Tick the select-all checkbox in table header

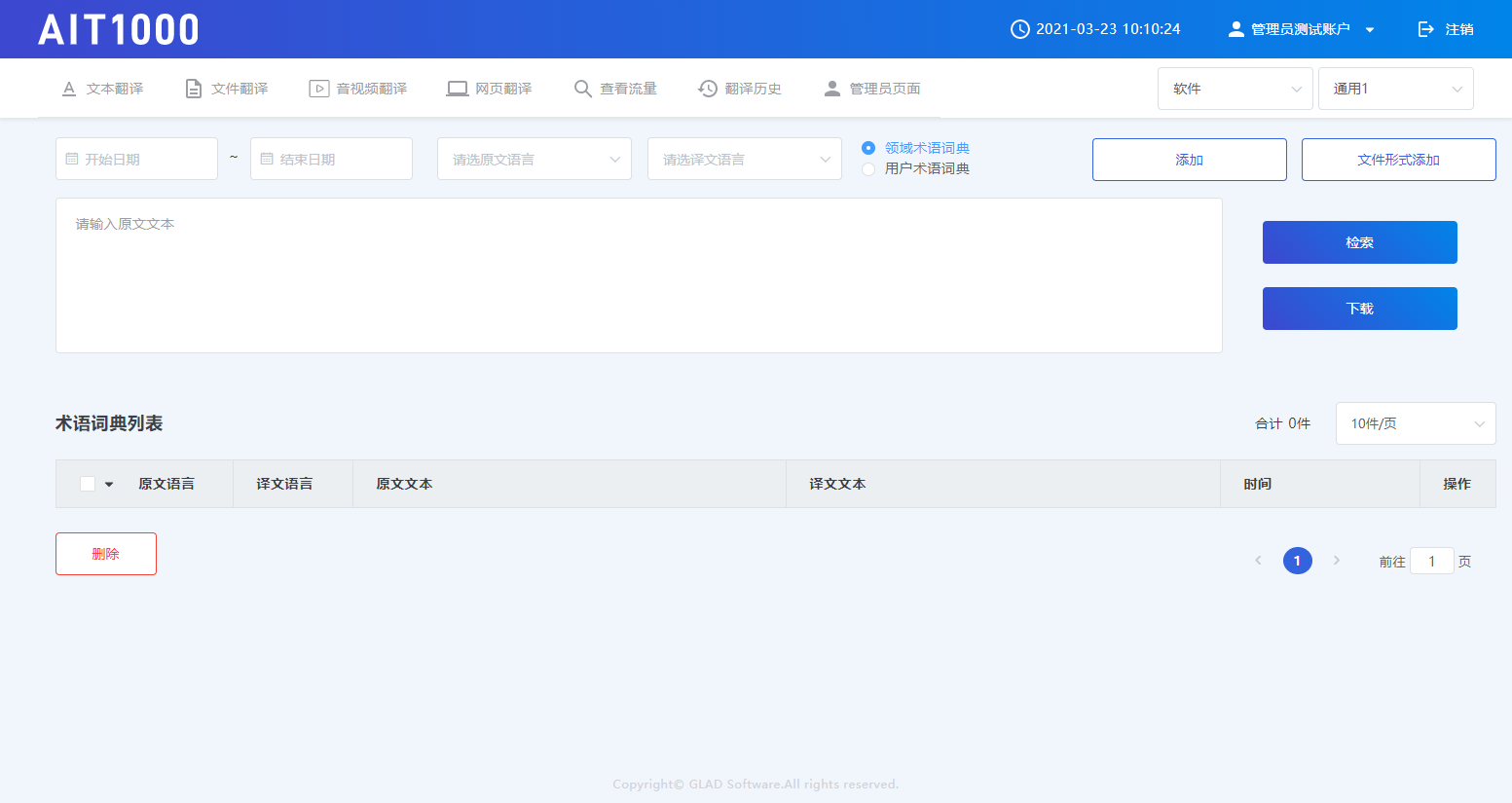click(88, 484)
